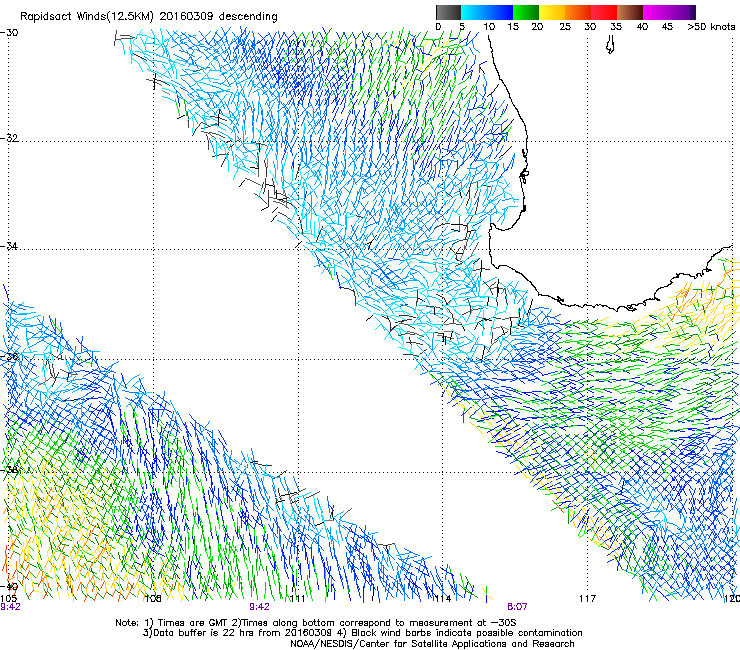Click the '-36' latitude axis label

tap(9, 356)
